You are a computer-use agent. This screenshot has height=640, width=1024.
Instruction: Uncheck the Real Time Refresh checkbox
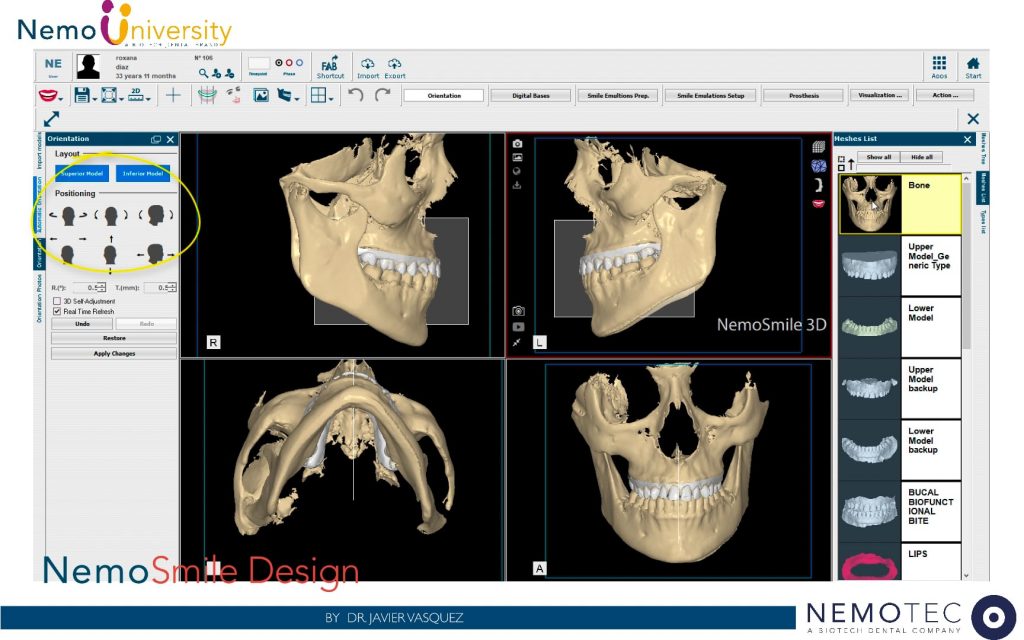click(57, 312)
